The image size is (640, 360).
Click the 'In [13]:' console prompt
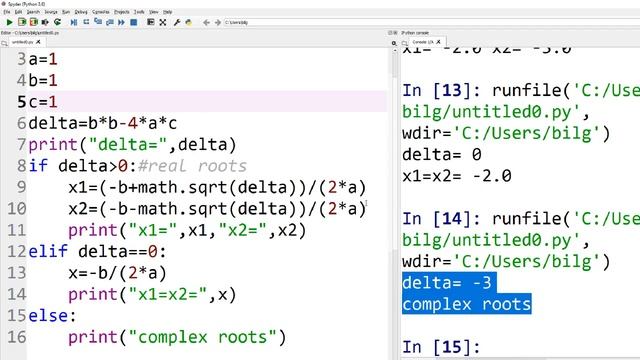(441, 91)
